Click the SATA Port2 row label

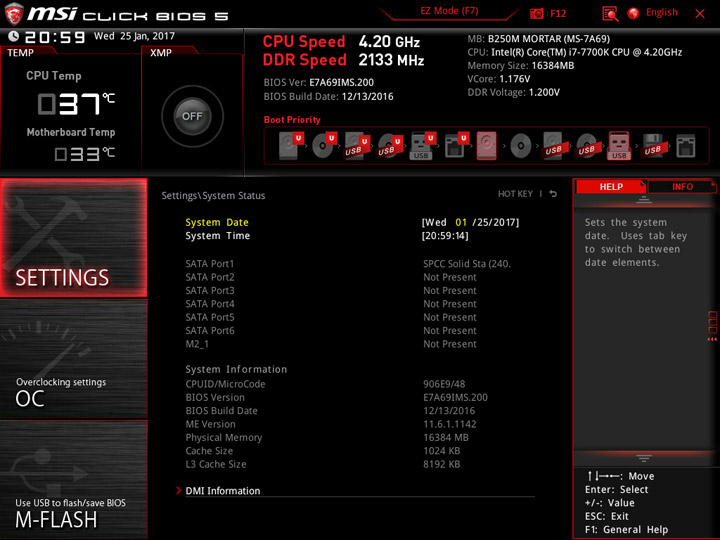point(210,277)
